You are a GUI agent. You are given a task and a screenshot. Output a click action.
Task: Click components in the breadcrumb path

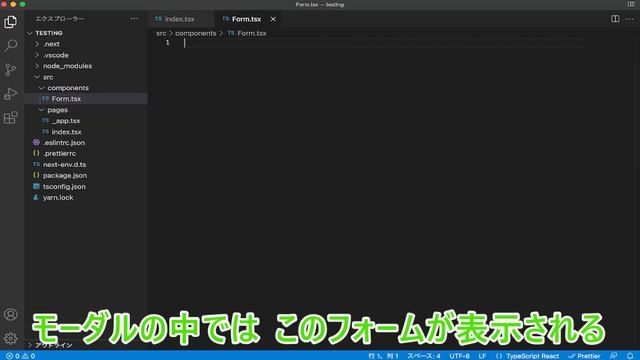(x=196, y=33)
